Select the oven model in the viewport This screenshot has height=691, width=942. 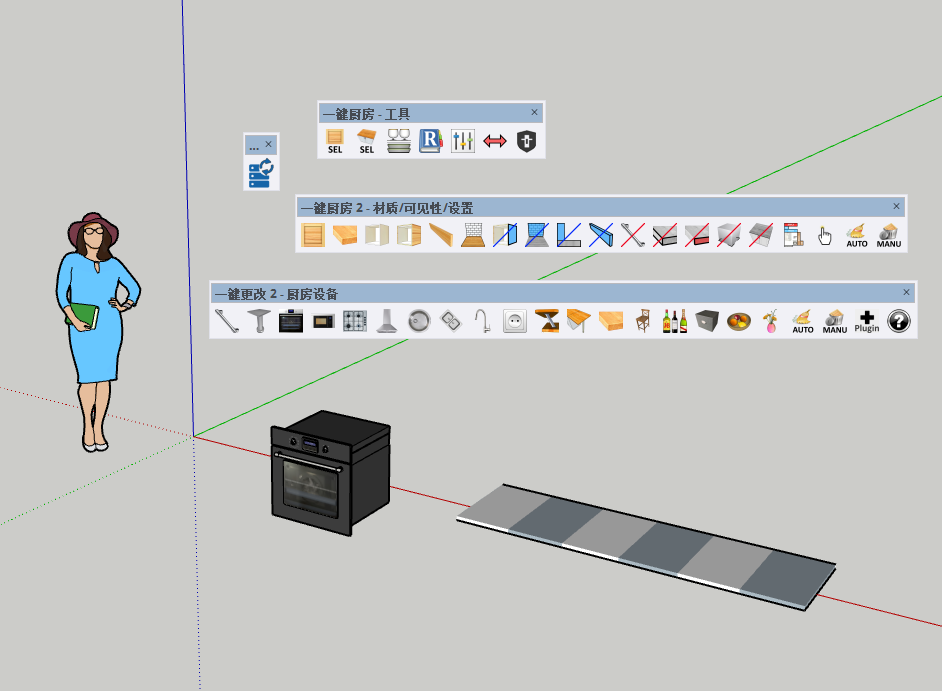tap(329, 470)
